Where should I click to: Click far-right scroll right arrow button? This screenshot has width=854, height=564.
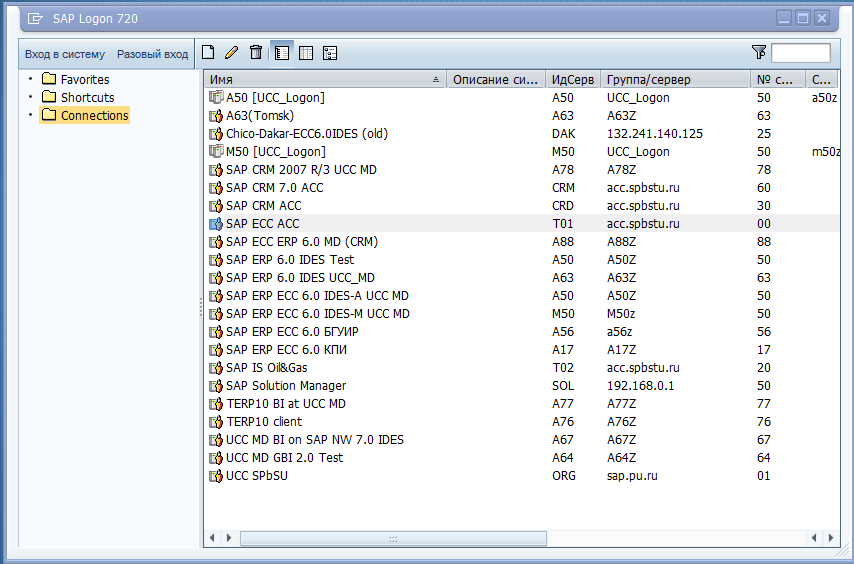click(831, 538)
